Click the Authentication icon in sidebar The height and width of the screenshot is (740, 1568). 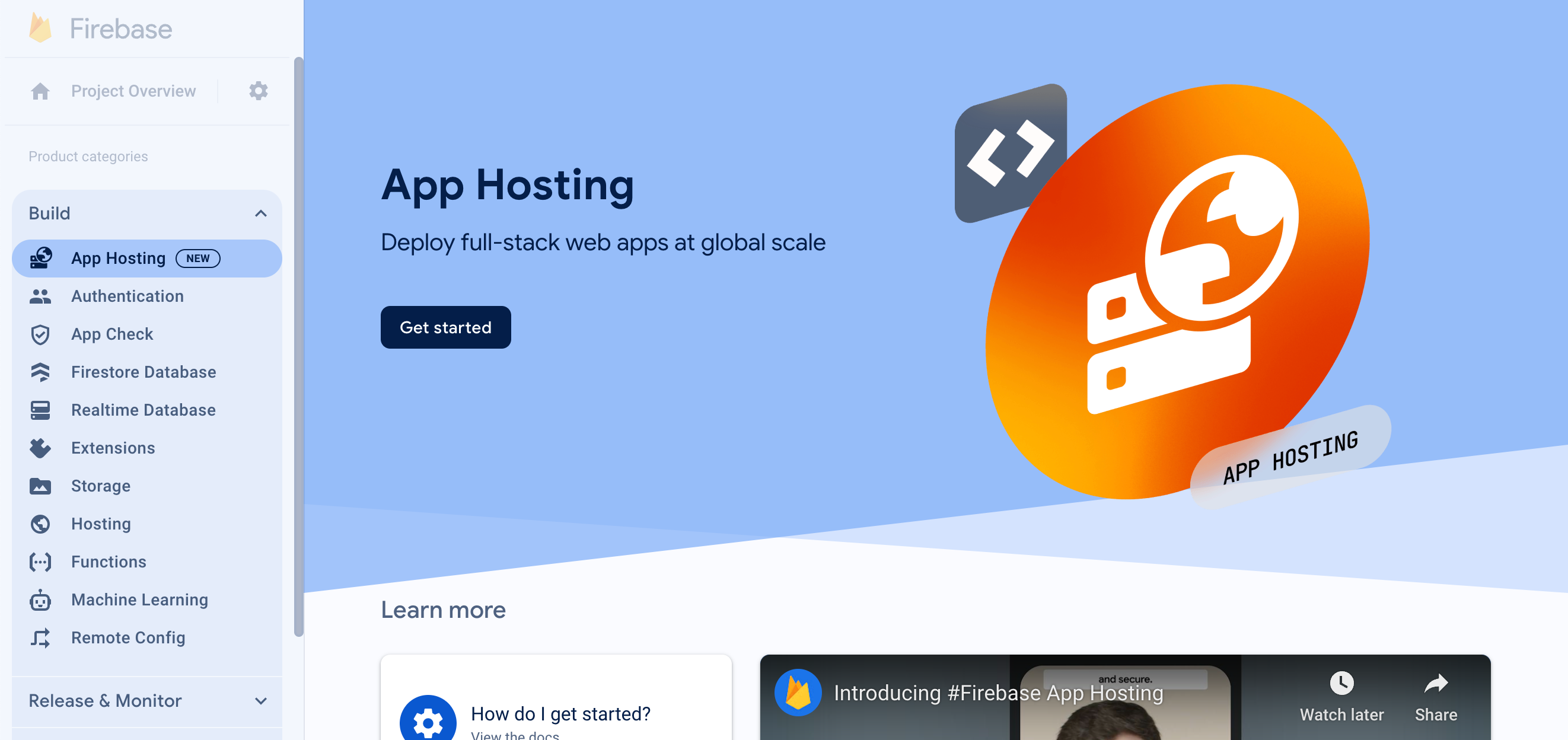[41, 296]
